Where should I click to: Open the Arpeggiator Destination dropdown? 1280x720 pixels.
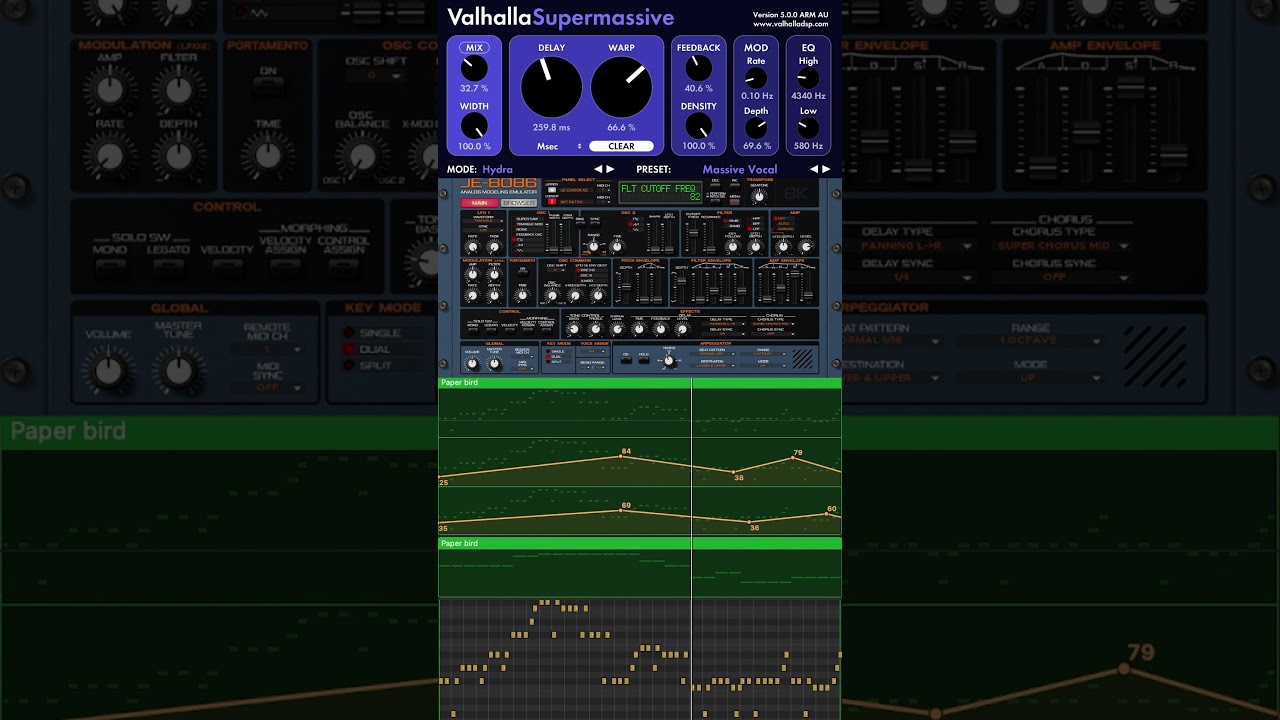(x=713, y=366)
